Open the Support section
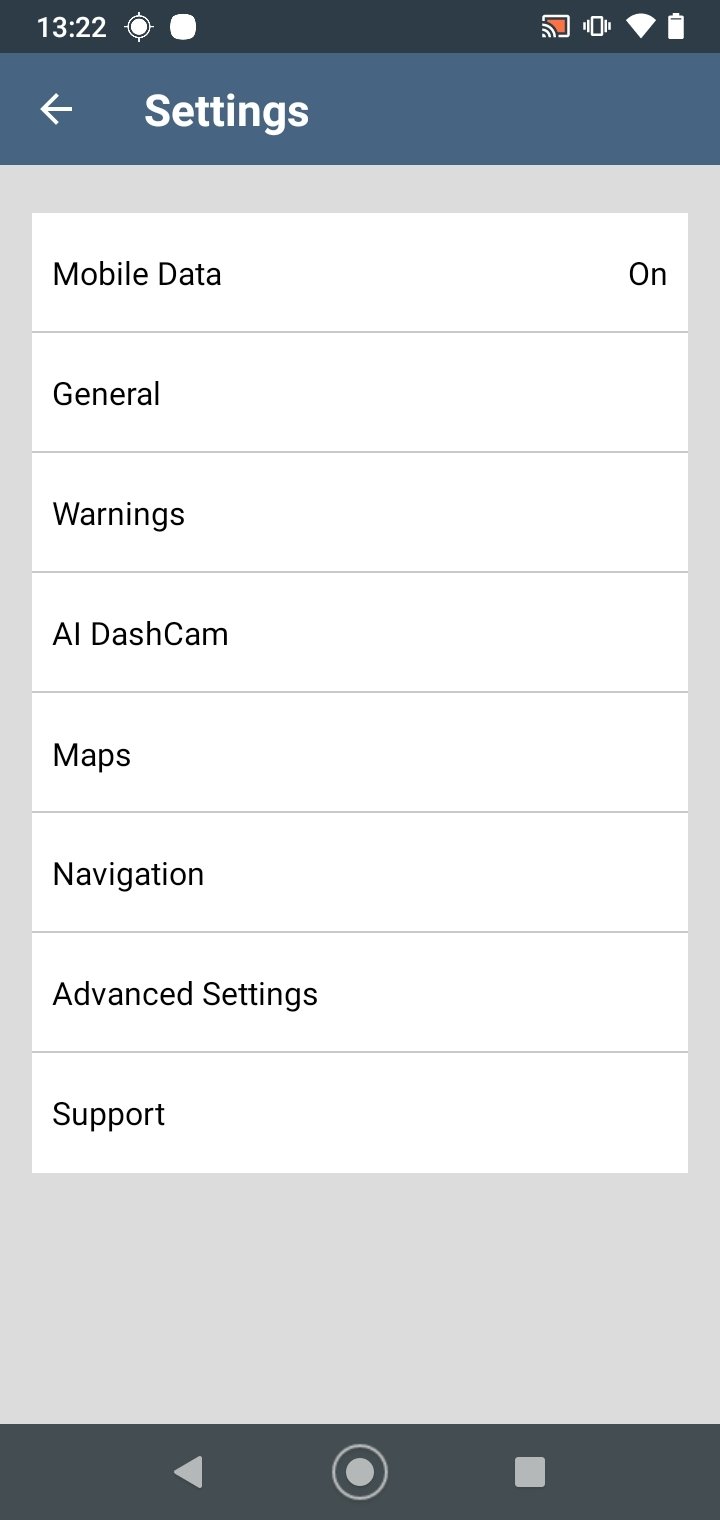Screen dimensions: 720x1520 pos(360,1113)
